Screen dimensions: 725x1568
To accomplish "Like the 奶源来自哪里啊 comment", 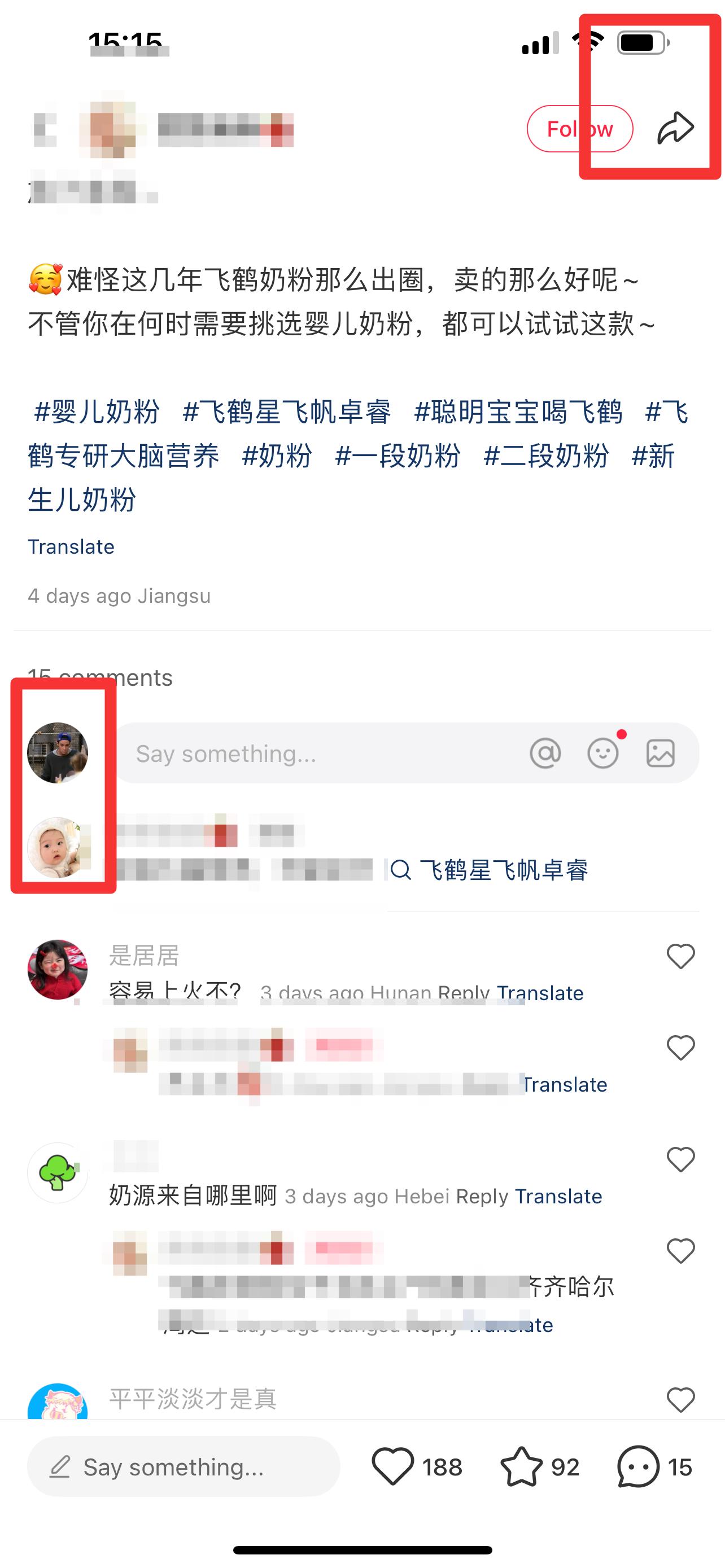I will coord(680,1159).
